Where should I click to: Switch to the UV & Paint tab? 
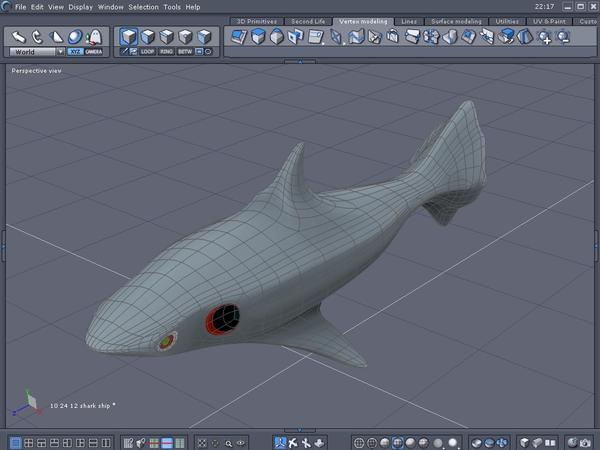click(x=549, y=21)
